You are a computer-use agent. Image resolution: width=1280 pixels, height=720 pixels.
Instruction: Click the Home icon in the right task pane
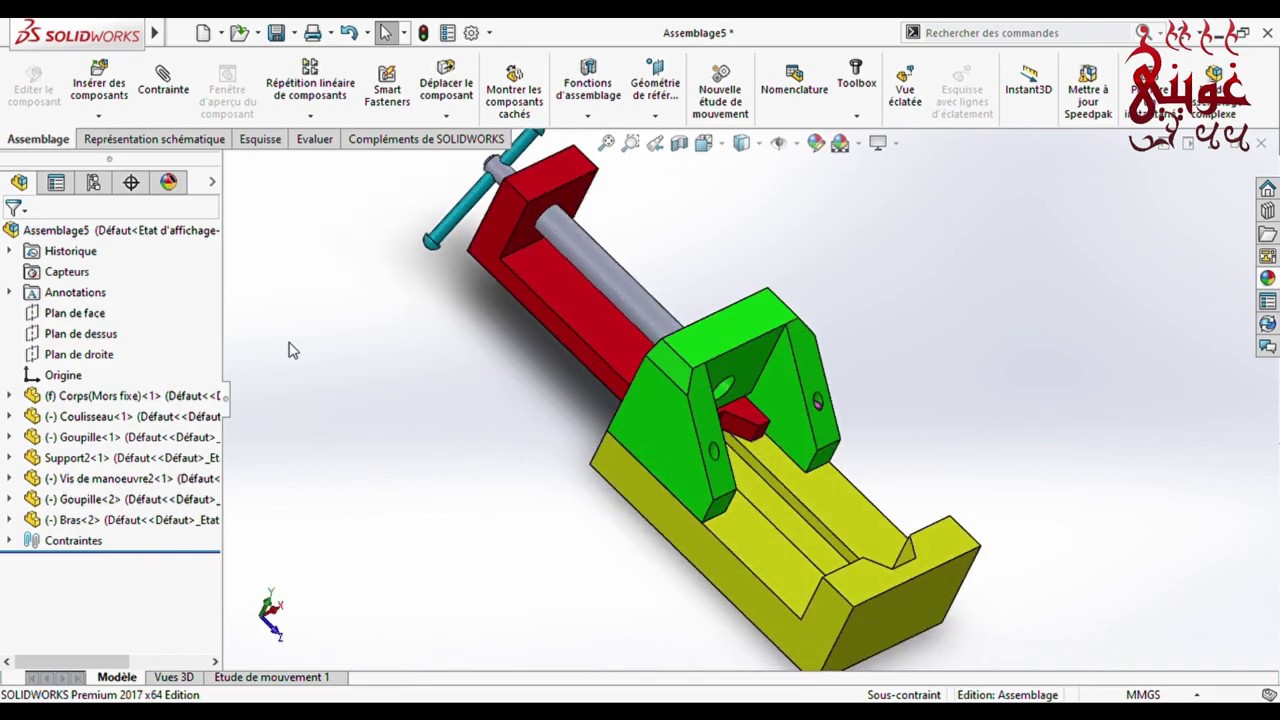click(x=1267, y=189)
